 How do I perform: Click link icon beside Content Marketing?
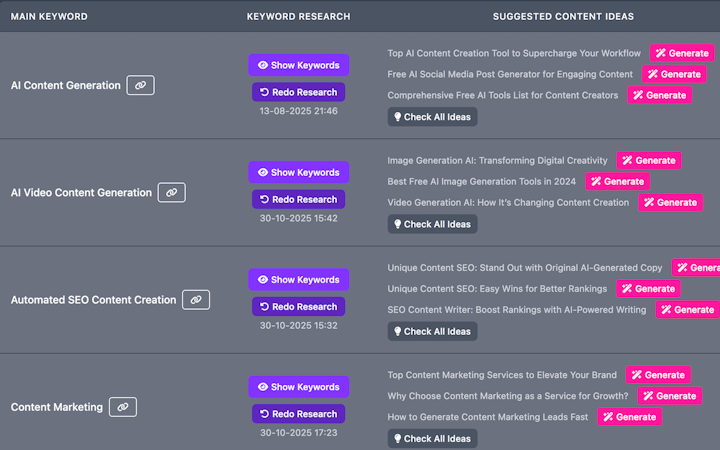coord(122,407)
